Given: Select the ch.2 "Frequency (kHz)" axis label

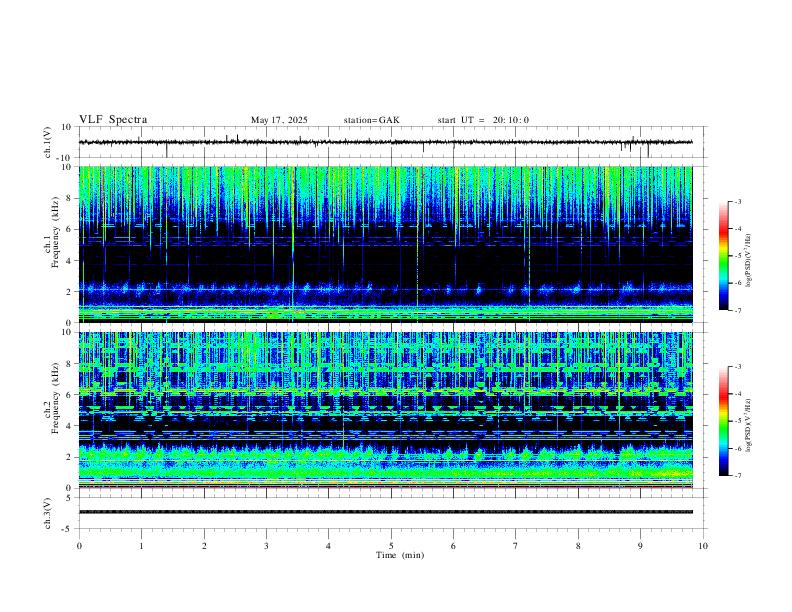Looking at the screenshot, I should point(55,398).
